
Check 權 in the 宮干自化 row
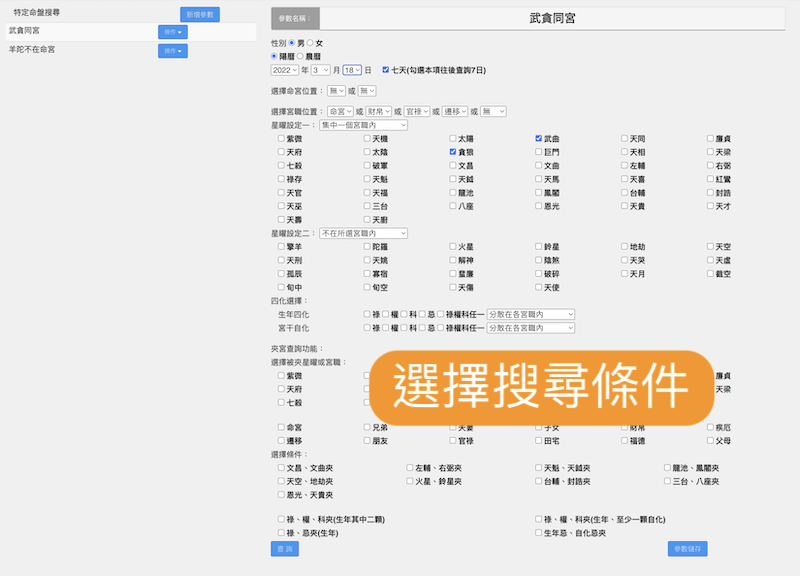coord(385,328)
